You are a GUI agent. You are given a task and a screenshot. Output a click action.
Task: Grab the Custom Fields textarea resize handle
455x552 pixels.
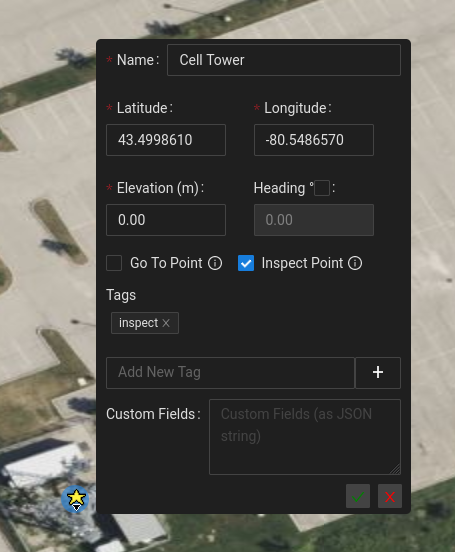pos(396,470)
